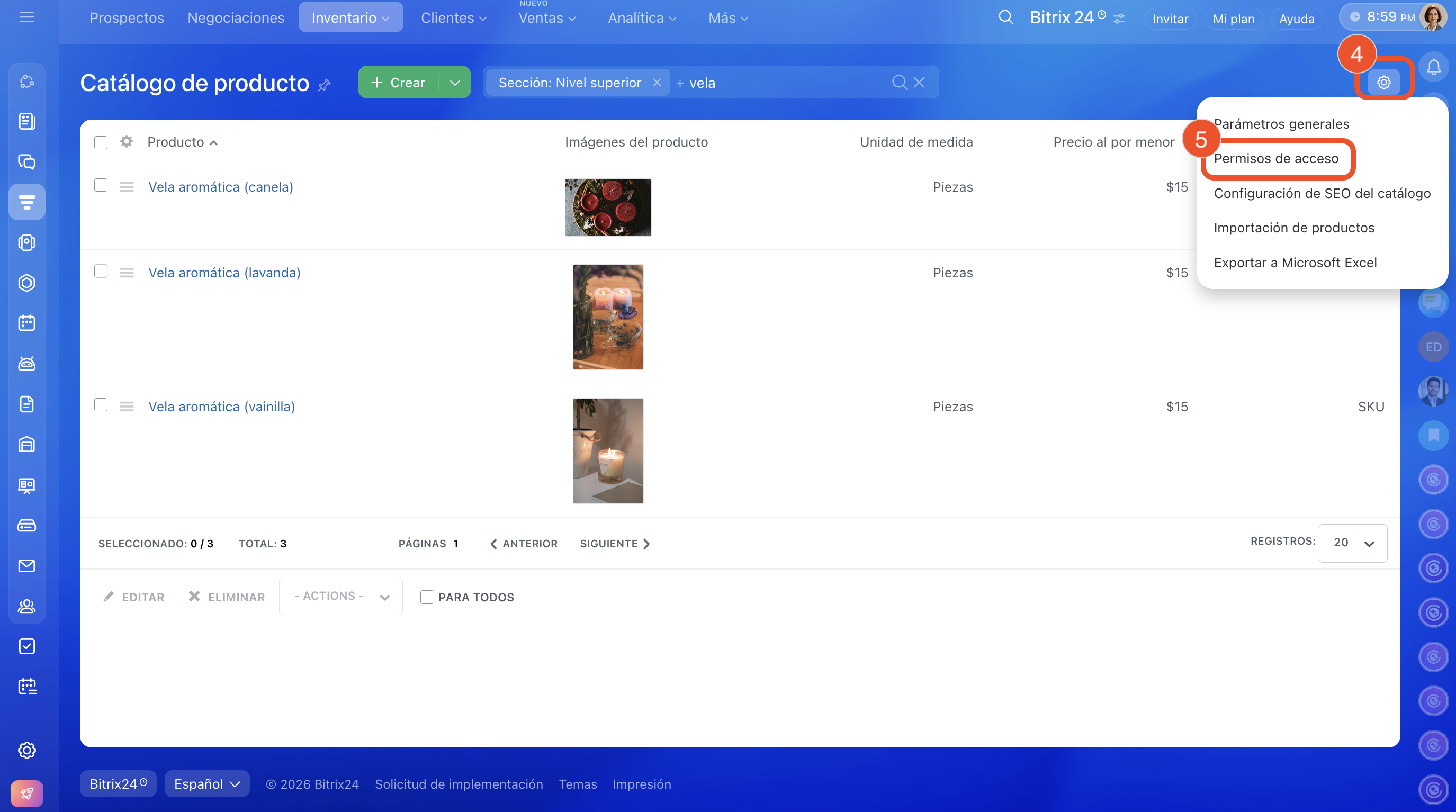Toggle the select-all products checkbox
The height and width of the screenshot is (812, 1456).
101,142
